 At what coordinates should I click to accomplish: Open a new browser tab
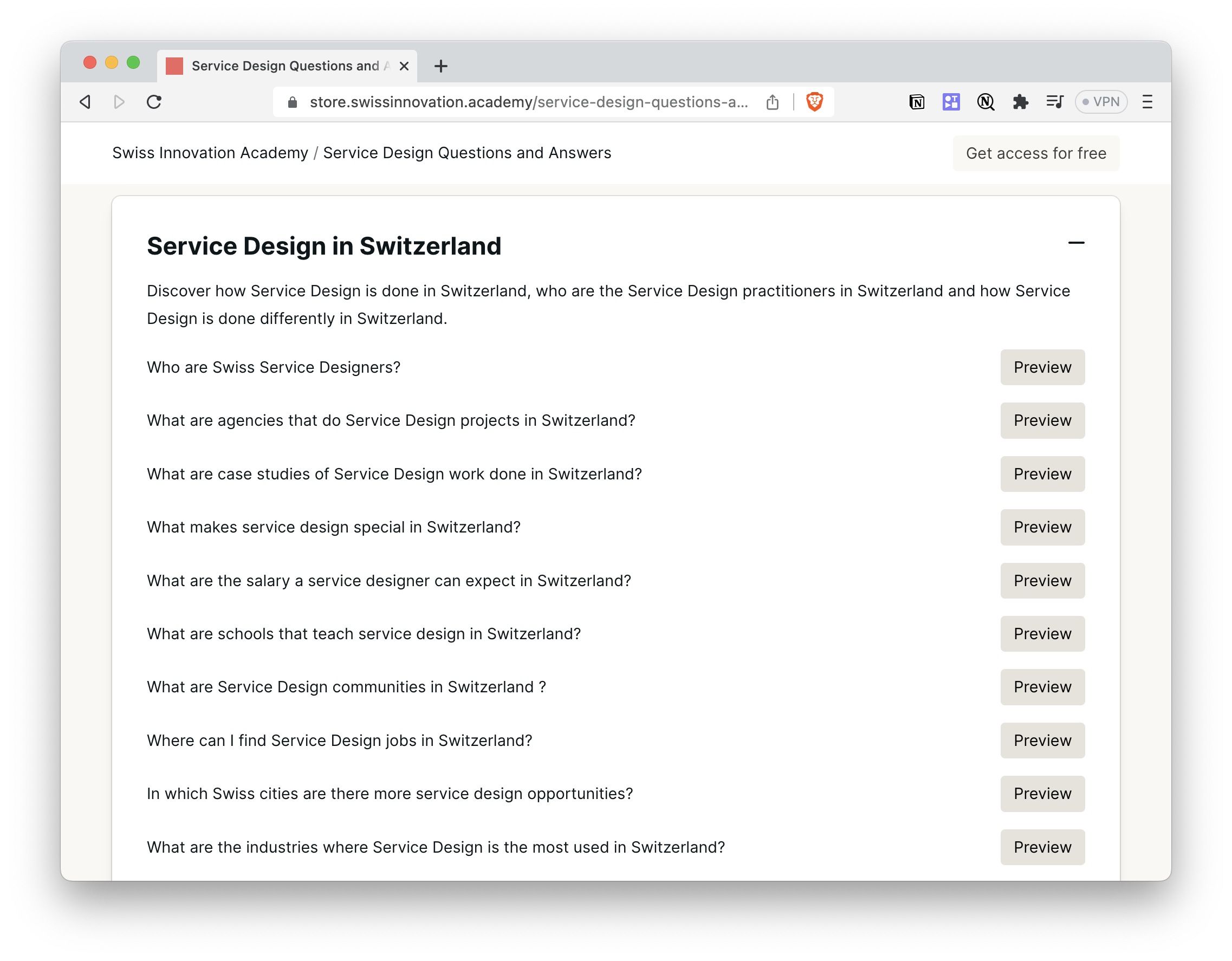[440, 66]
